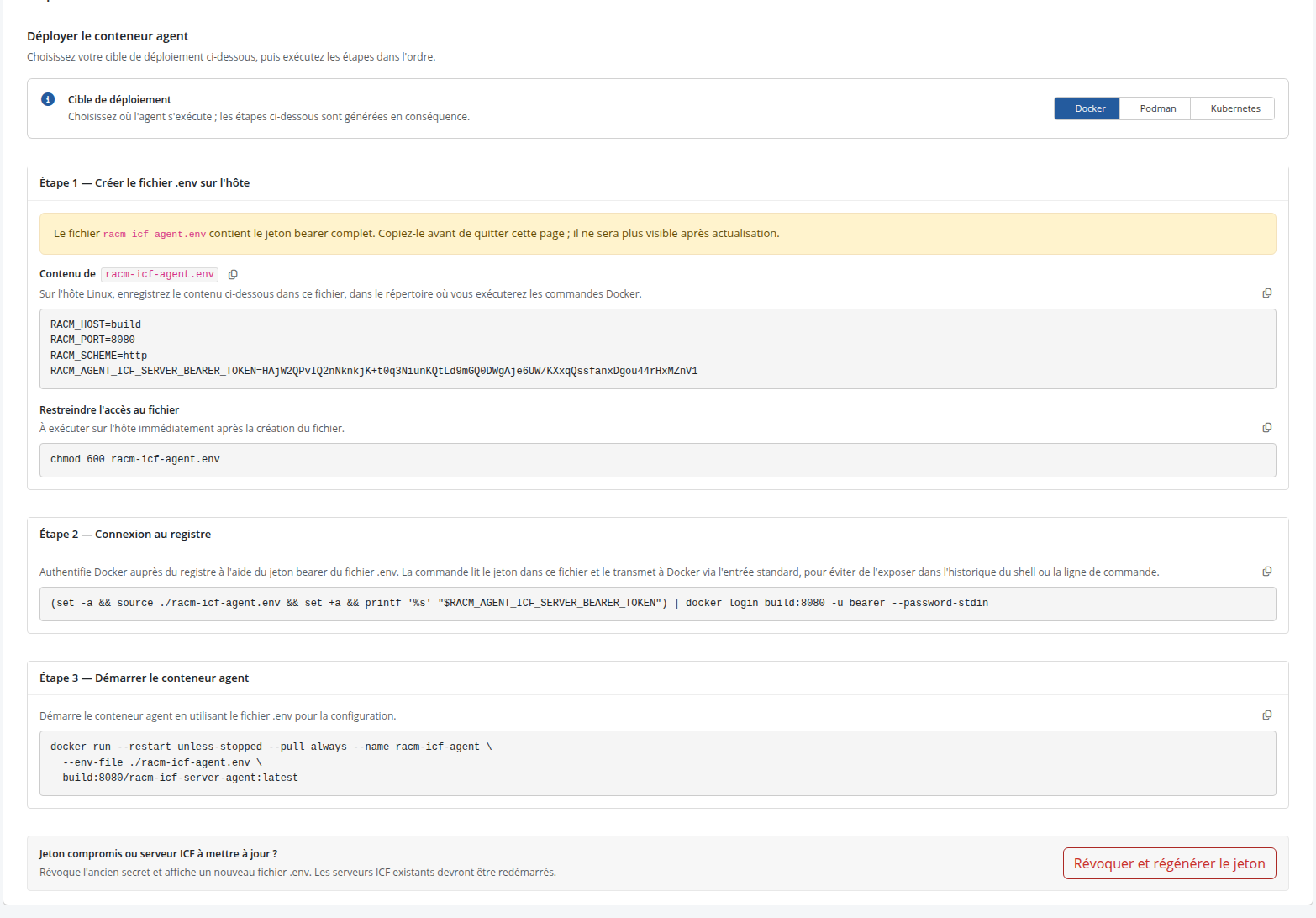Click the Étape 3 Démarrer le conteneur heading
This screenshot has height=918, width=1316.
[144, 678]
